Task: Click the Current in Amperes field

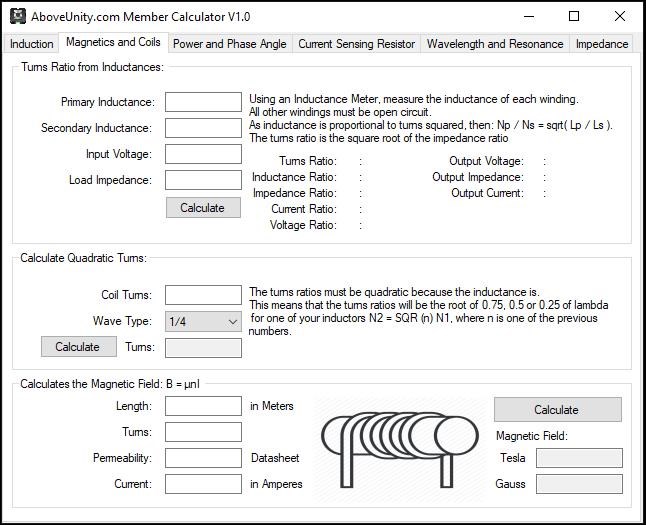Action: coord(203,484)
